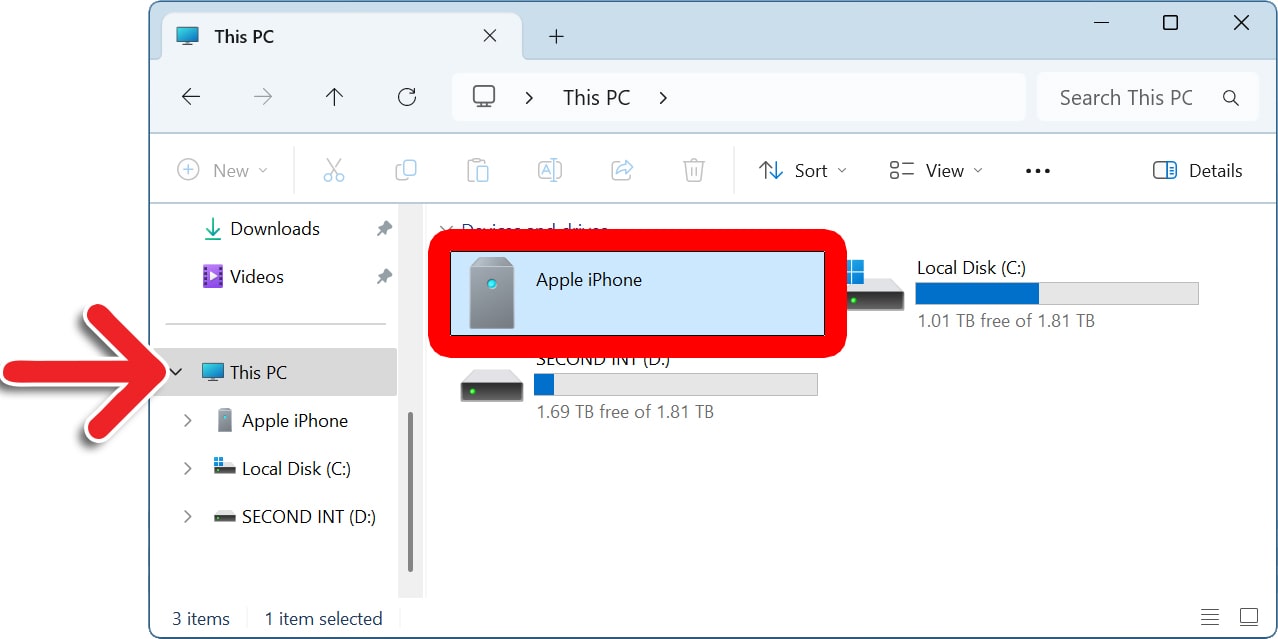Open the See more ellipsis menu
Screen dimensions: 1278x639
tap(1038, 171)
